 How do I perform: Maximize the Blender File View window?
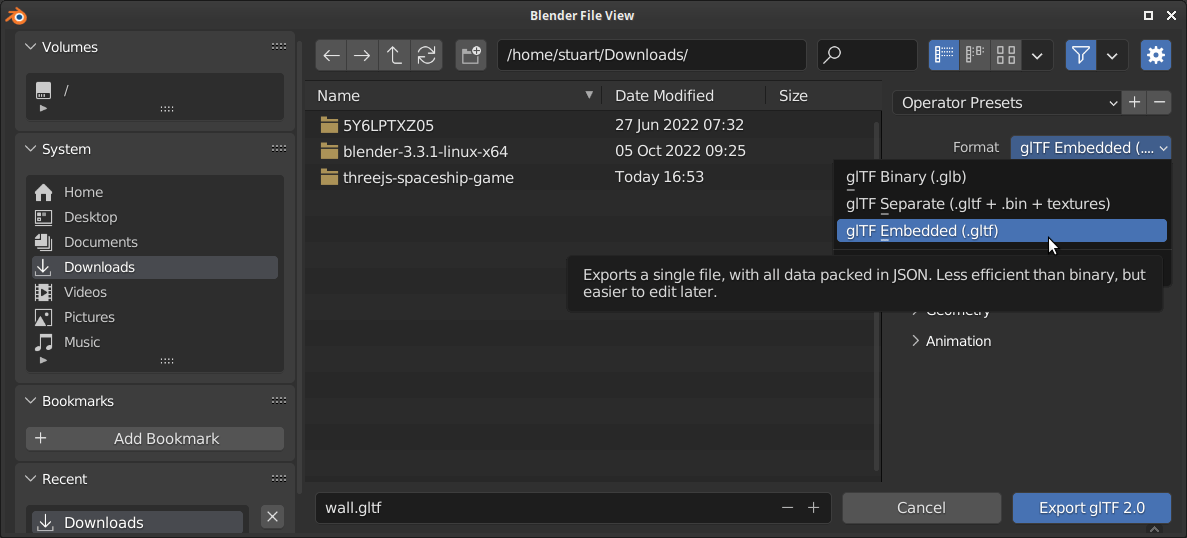(x=1148, y=15)
